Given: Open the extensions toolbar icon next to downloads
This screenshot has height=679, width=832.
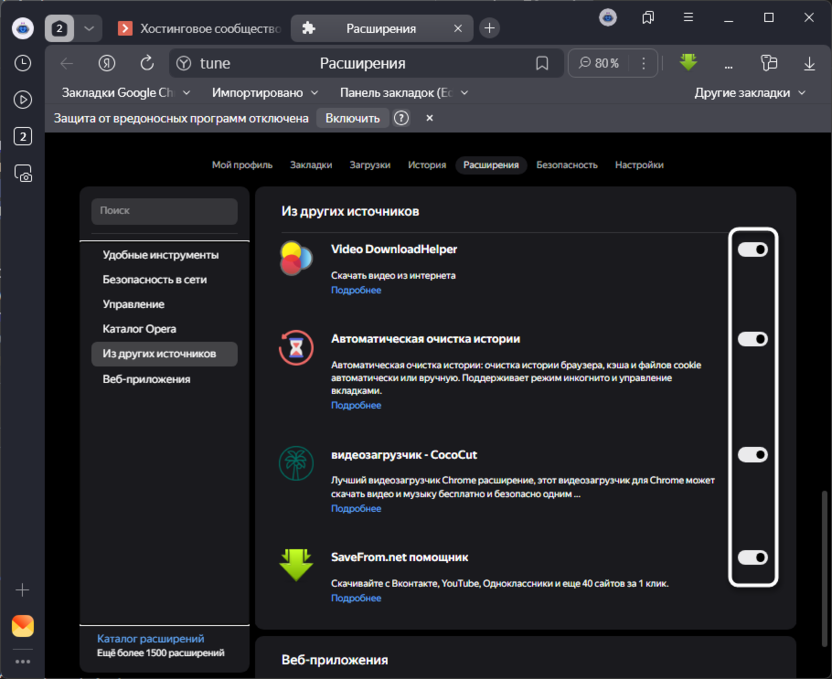Looking at the screenshot, I should tap(769, 63).
